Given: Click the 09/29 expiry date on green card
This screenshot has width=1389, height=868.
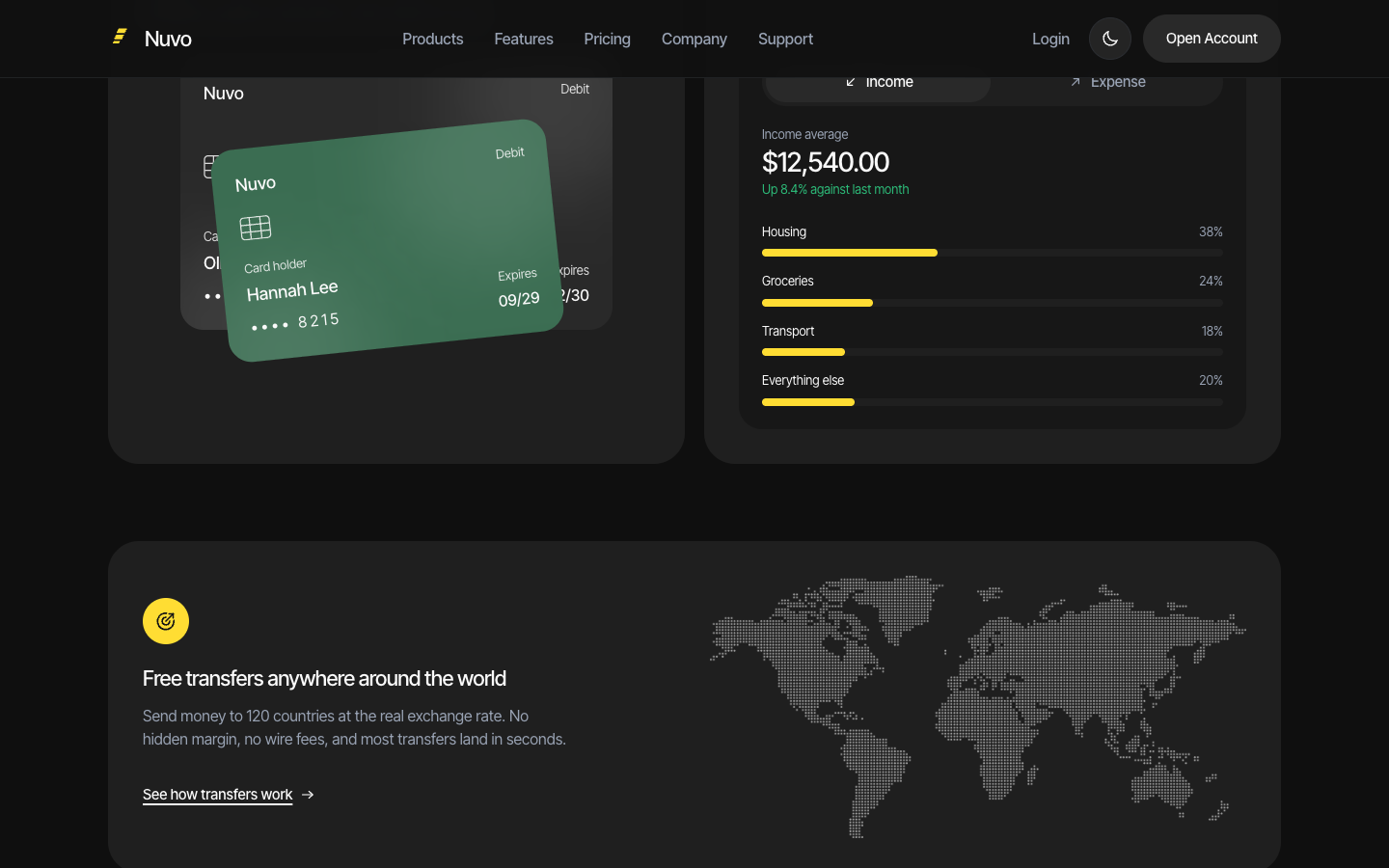Looking at the screenshot, I should [x=519, y=299].
